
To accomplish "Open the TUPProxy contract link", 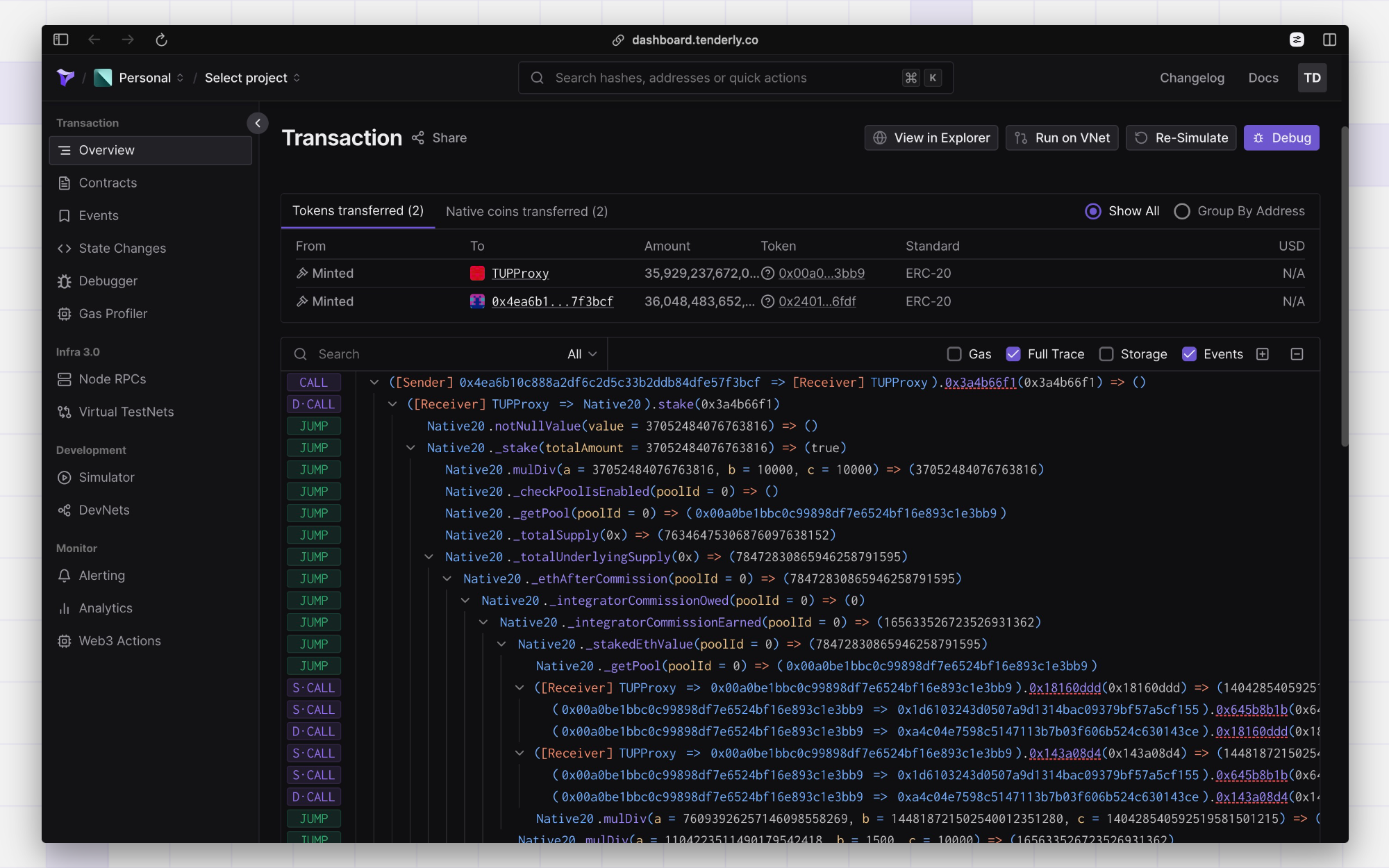I will (x=520, y=273).
